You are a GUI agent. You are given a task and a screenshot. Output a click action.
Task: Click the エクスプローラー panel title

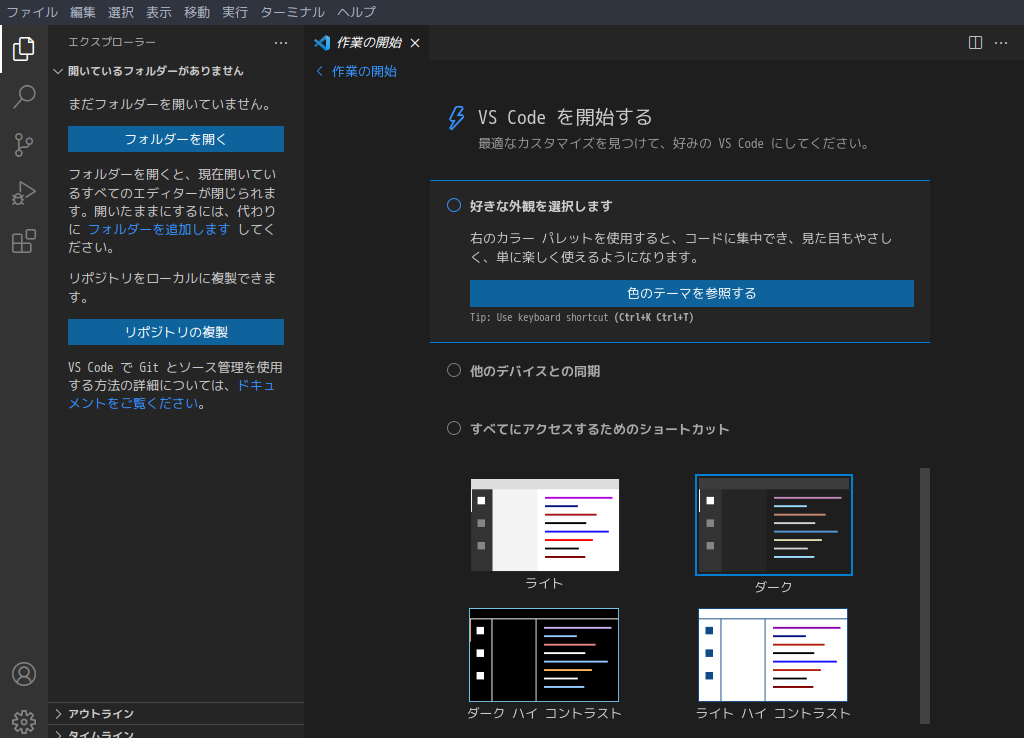[x=112, y=42]
